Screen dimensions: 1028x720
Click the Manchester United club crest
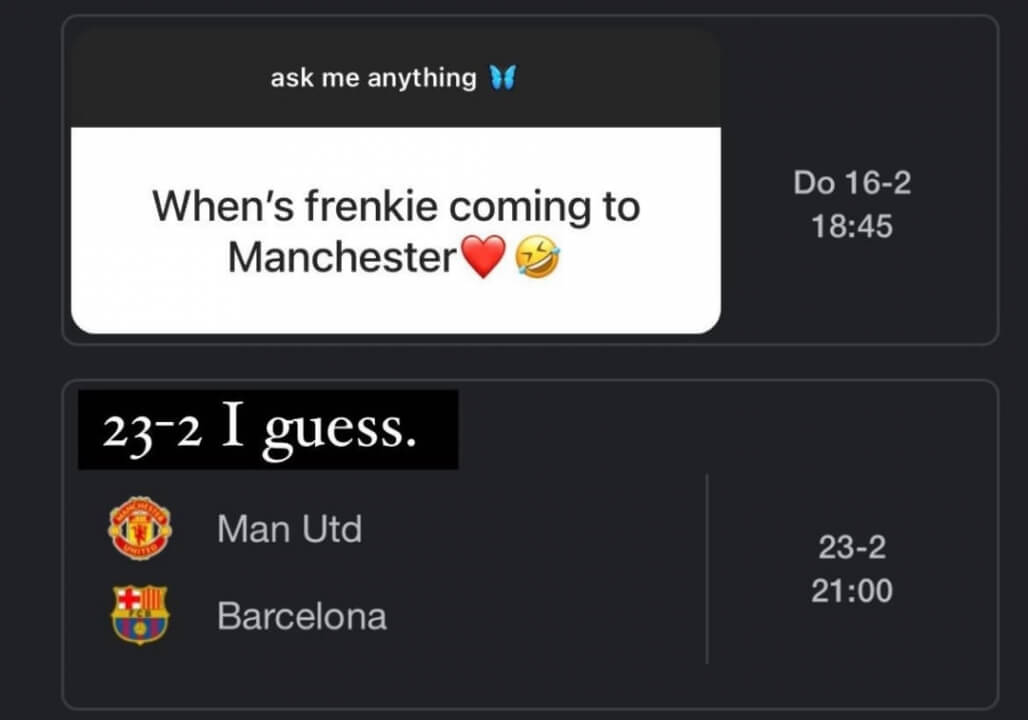pos(140,529)
